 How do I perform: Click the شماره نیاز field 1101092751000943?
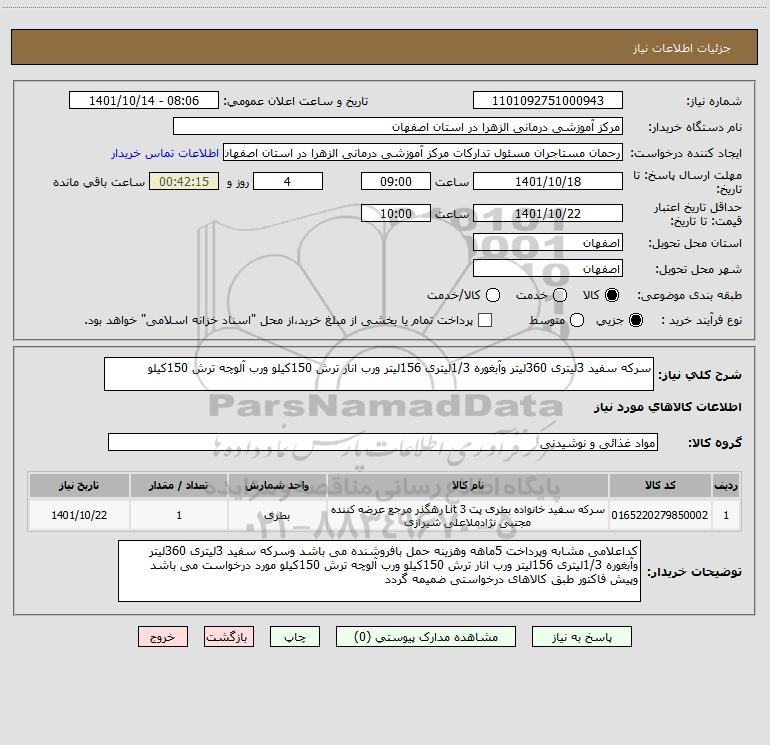point(548,100)
